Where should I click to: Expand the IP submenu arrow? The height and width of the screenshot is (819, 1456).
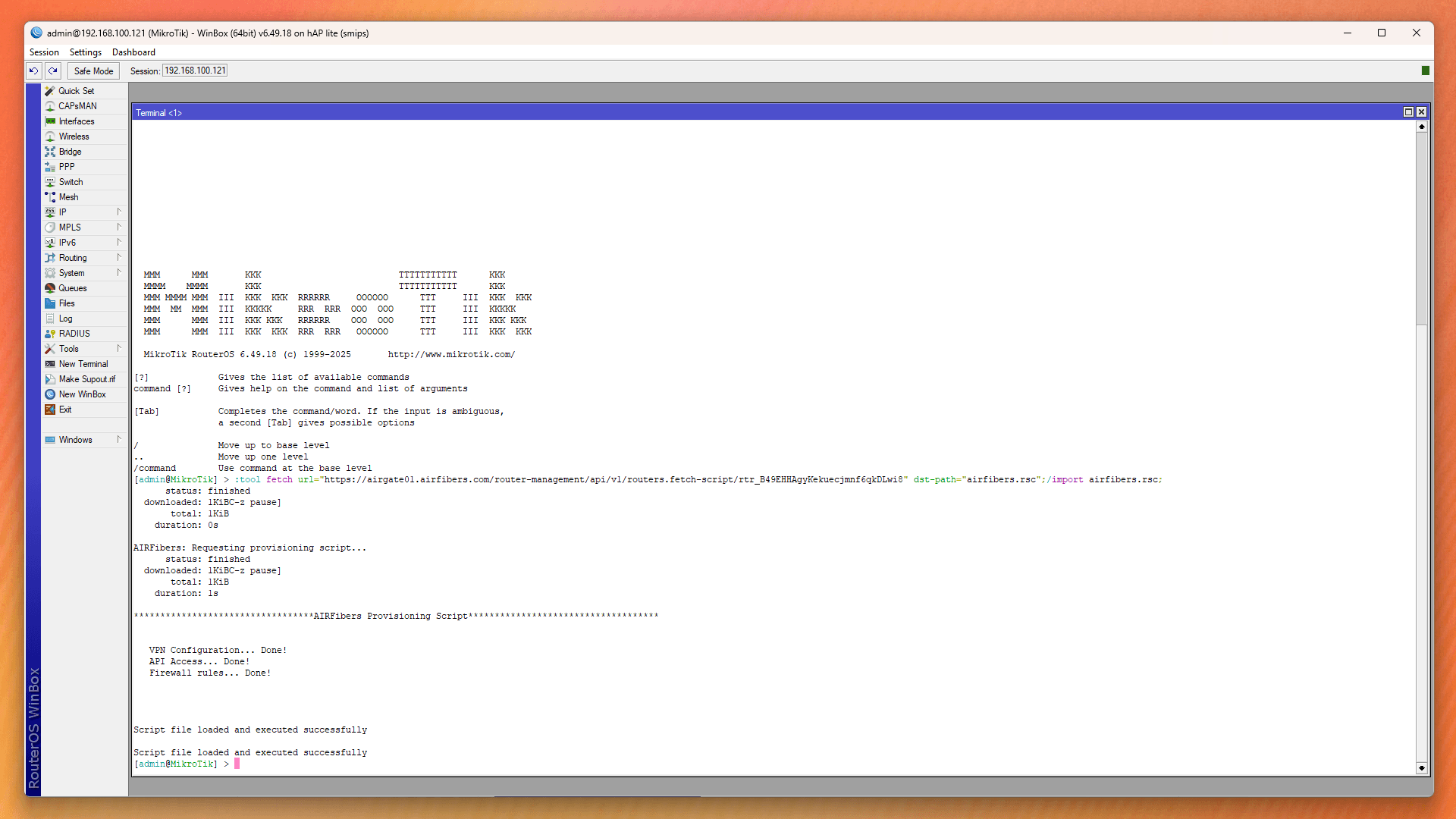point(119,212)
